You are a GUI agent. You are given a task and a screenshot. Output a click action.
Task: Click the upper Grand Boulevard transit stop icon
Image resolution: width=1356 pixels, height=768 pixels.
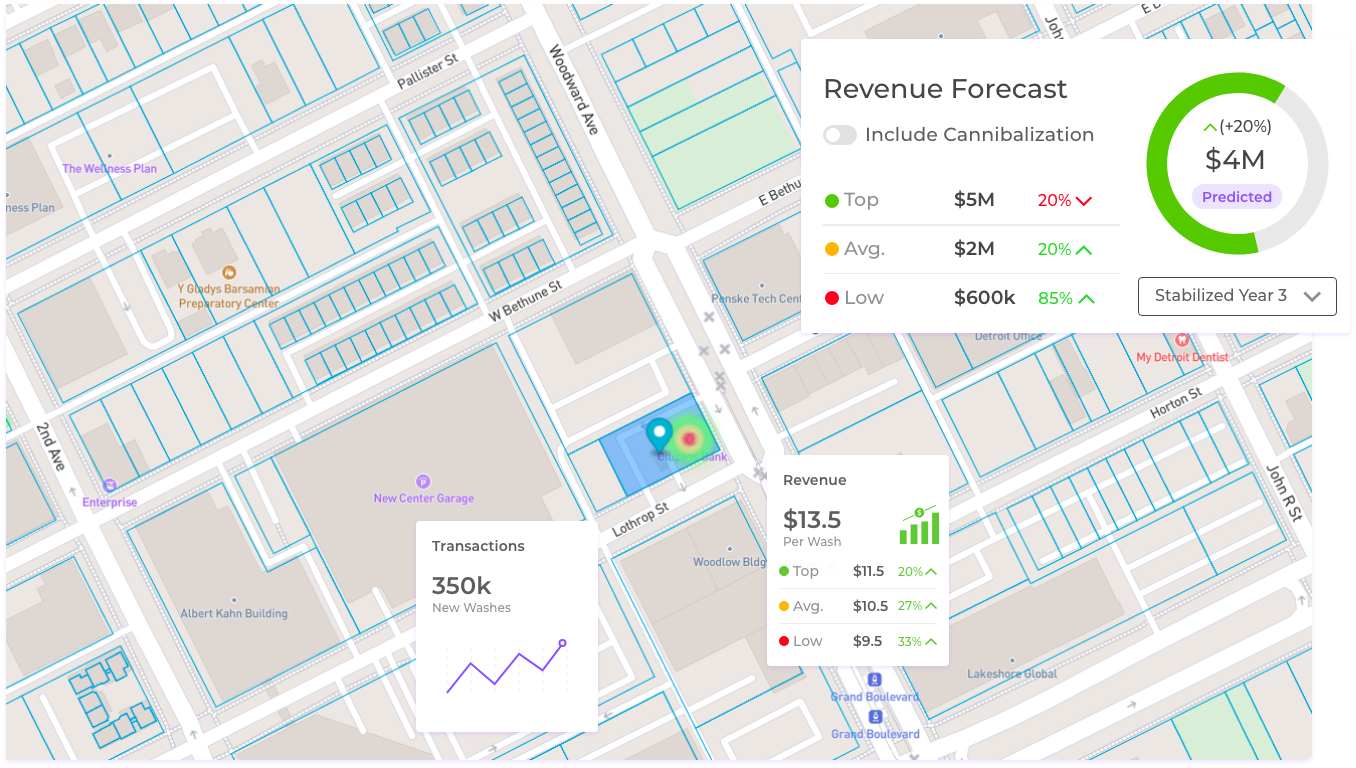(x=876, y=680)
